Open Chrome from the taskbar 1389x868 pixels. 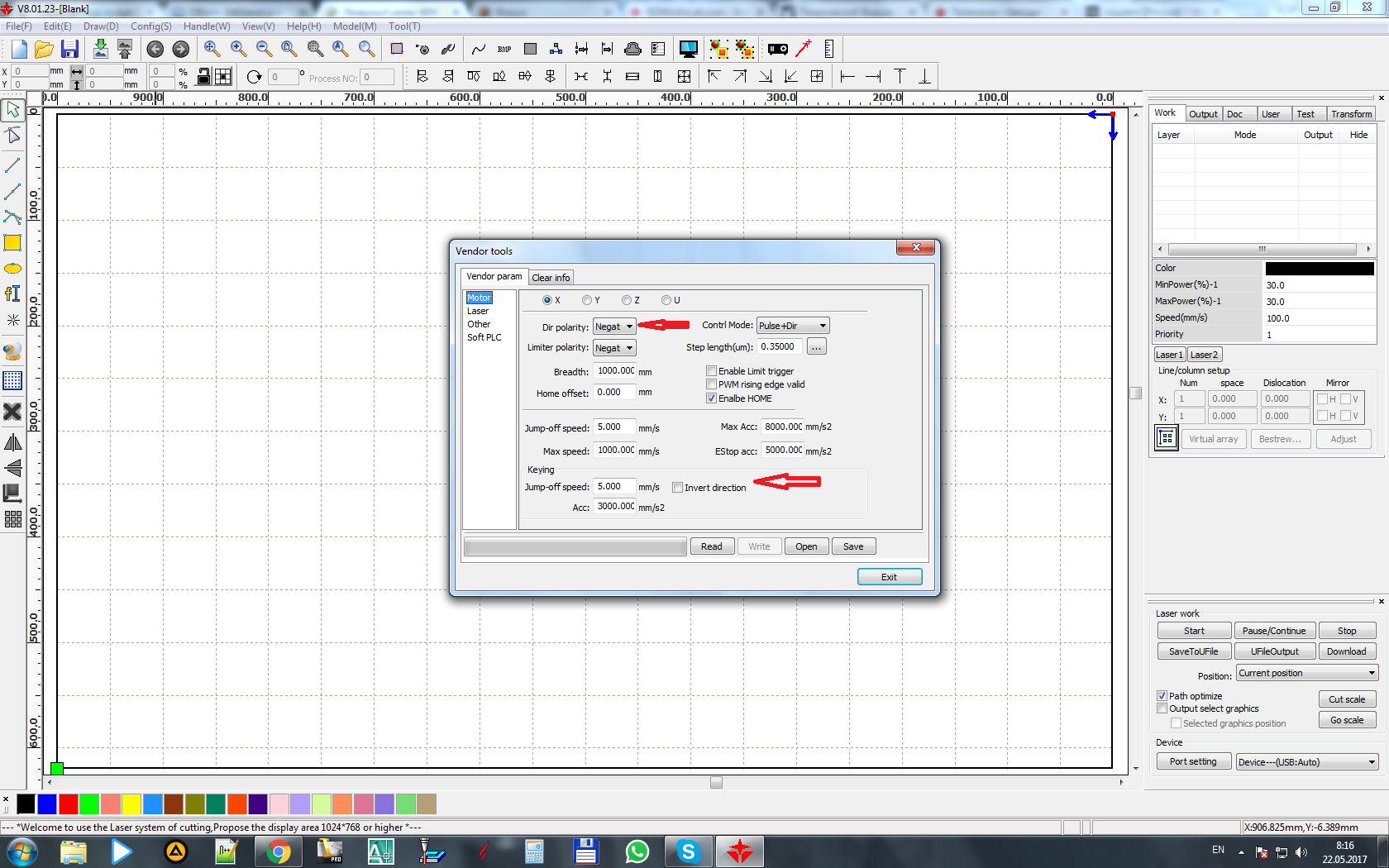[x=279, y=851]
